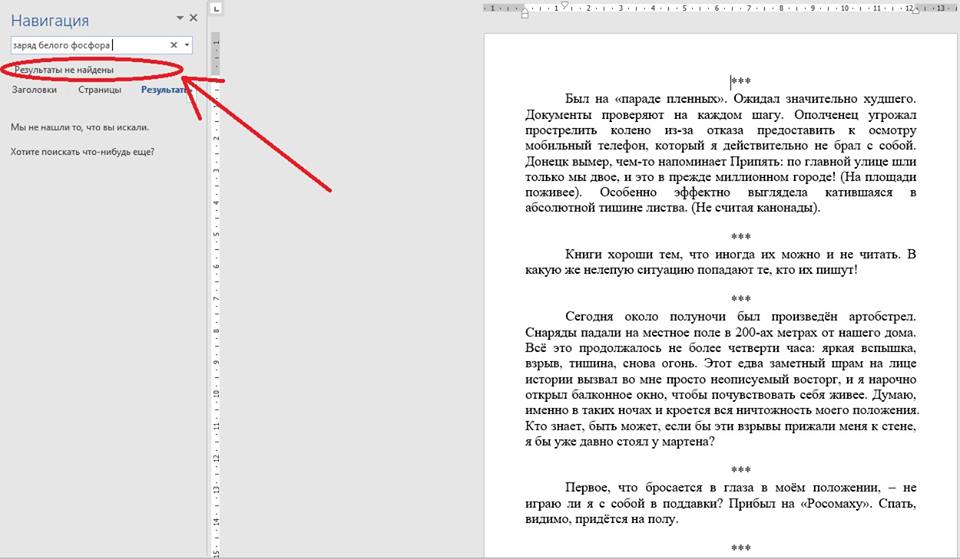960x559 pixels.
Task: Click the word 'мартена' in the document
Action: (x=684, y=441)
